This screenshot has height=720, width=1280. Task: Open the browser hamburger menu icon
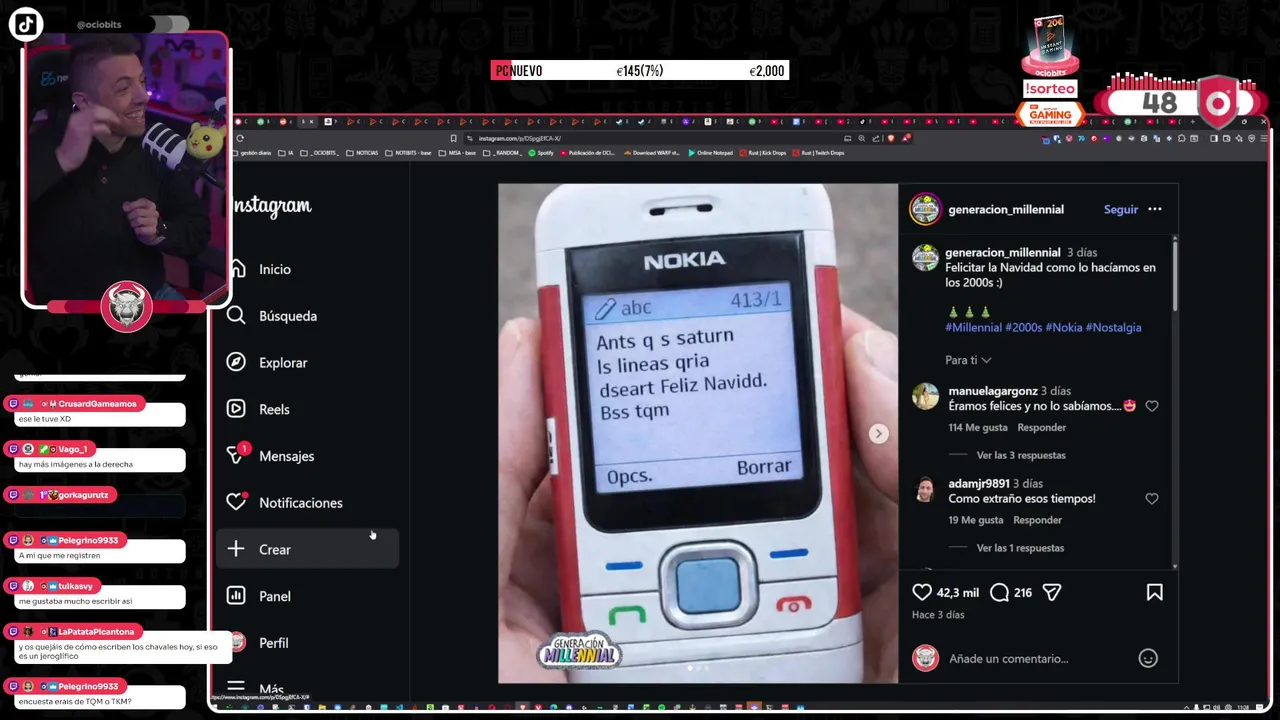click(1264, 138)
